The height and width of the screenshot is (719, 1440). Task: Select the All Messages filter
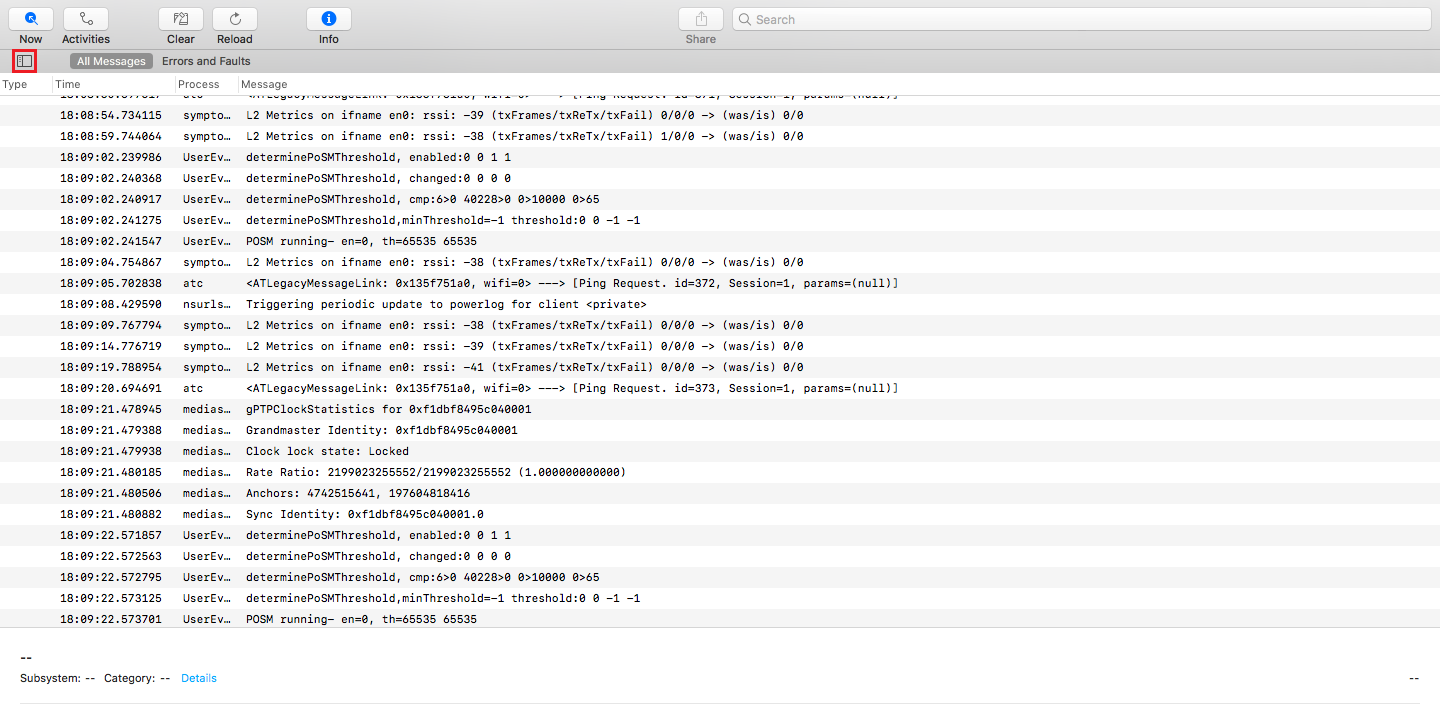tap(112, 61)
